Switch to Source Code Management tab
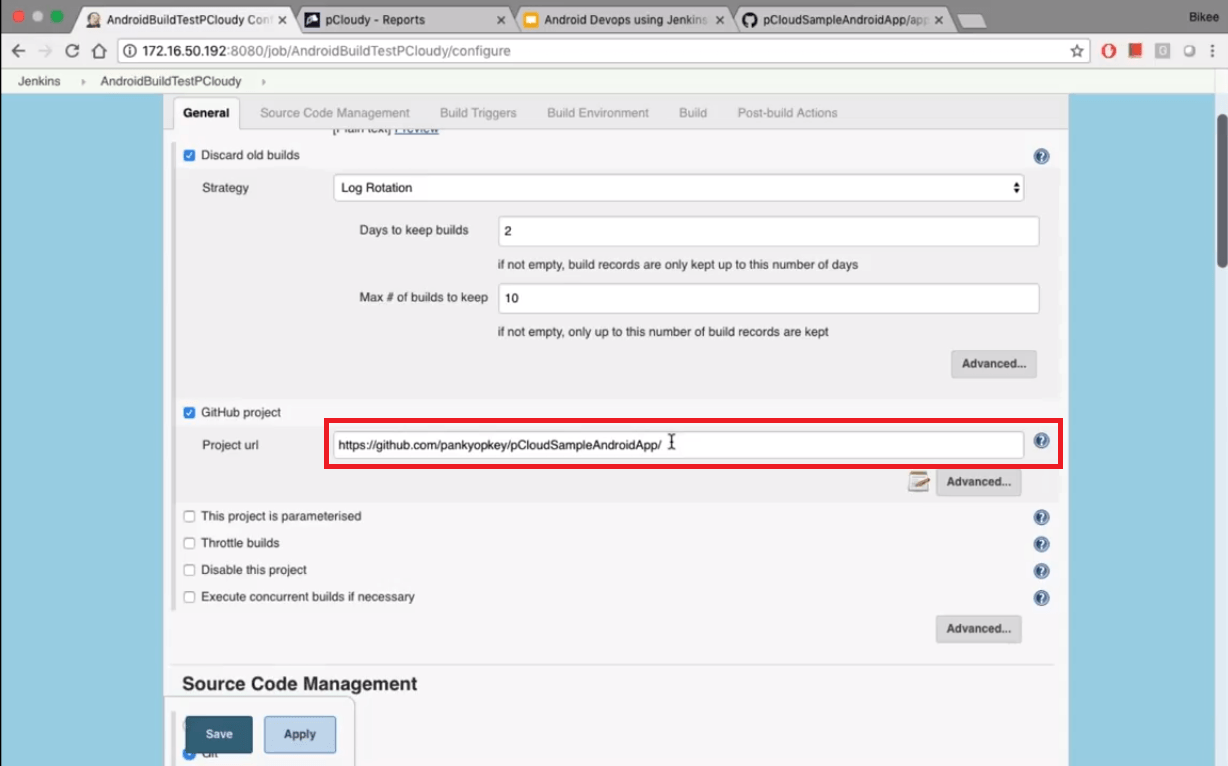 (x=335, y=113)
